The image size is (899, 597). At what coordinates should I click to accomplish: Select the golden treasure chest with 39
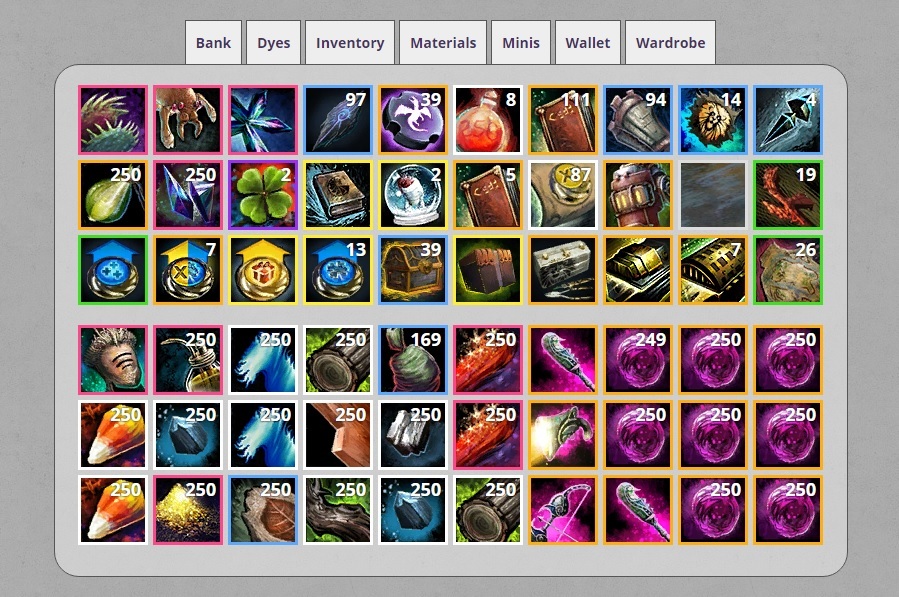tap(413, 270)
